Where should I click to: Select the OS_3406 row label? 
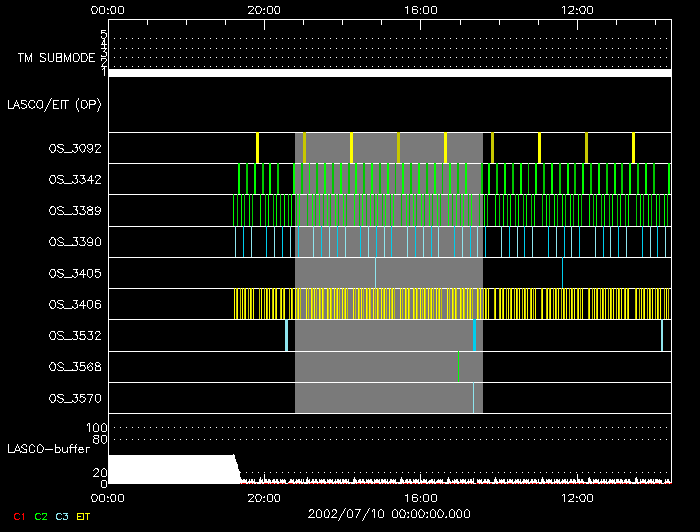74,304
